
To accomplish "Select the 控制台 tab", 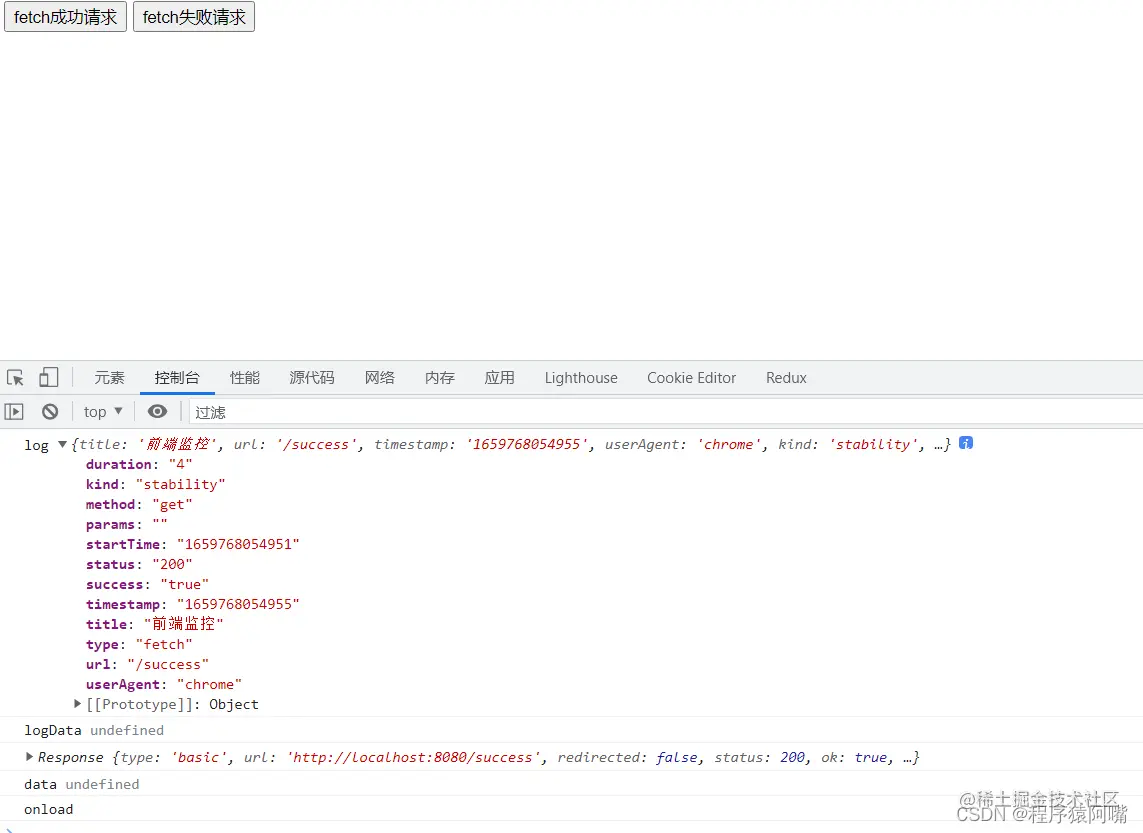I will (177, 378).
